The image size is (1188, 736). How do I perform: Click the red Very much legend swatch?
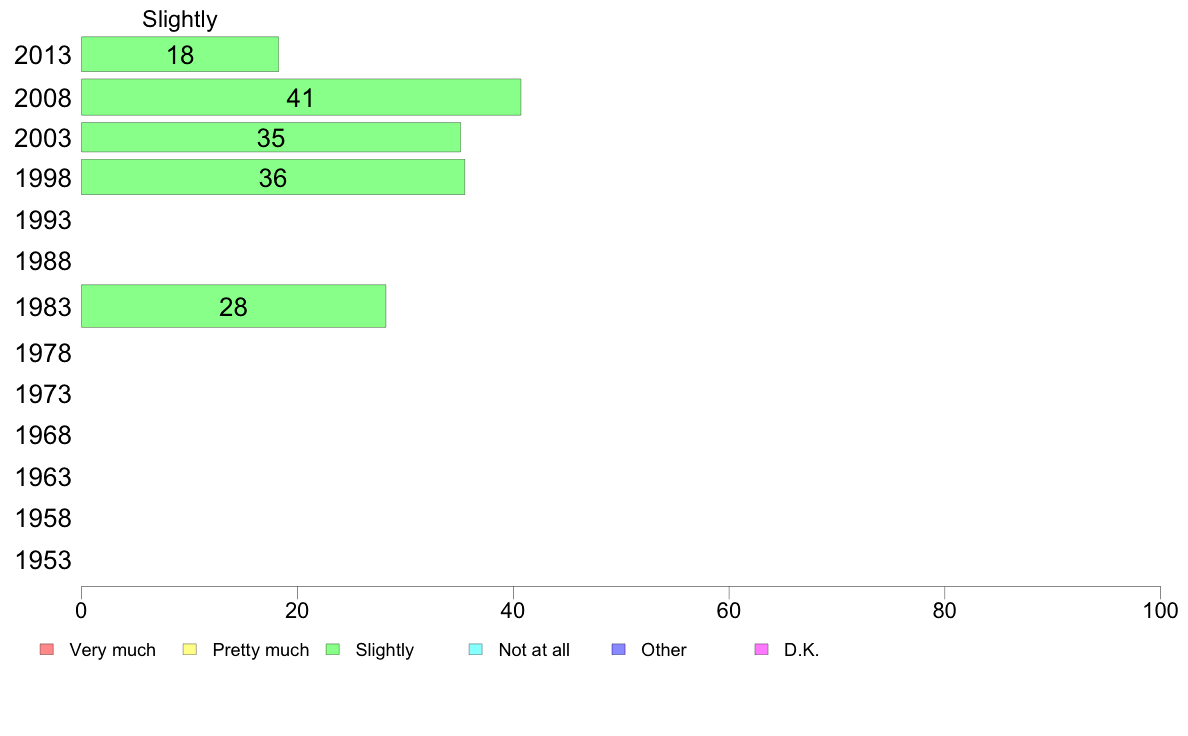[x=47, y=650]
